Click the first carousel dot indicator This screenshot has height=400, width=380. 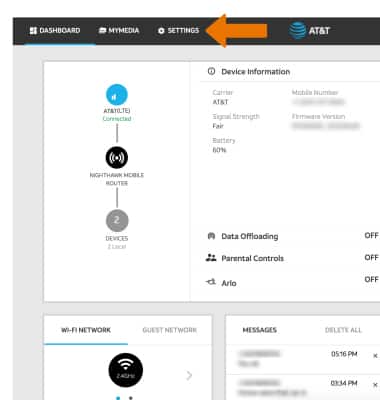118,398
